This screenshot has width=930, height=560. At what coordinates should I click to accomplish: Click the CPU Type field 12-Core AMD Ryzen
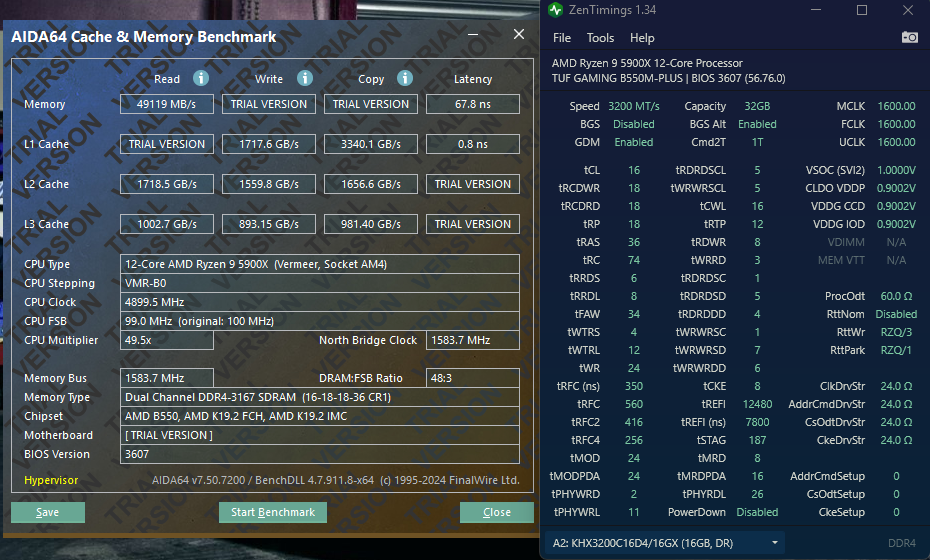tap(320, 264)
